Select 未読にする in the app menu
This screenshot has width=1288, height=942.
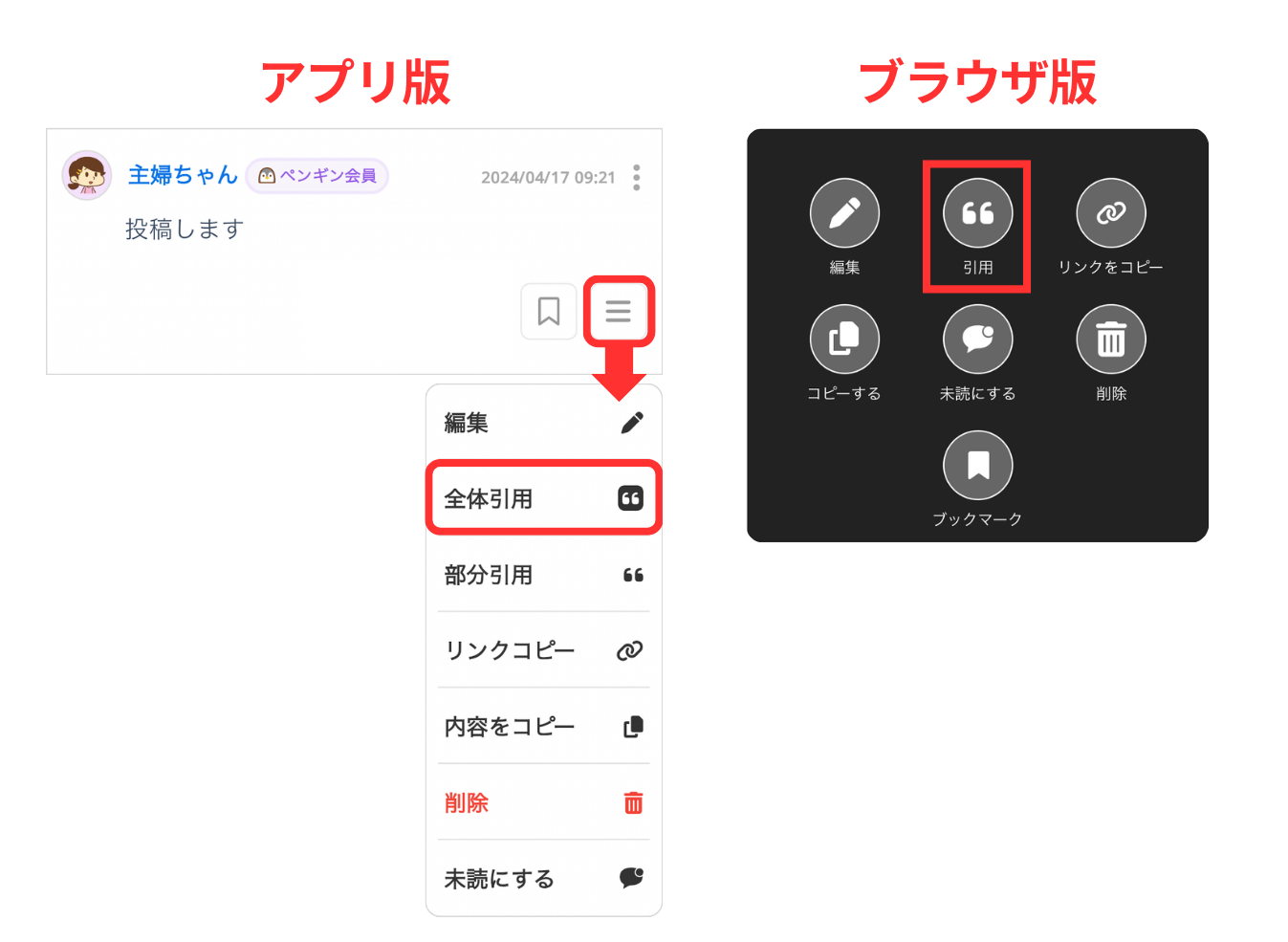point(543,878)
